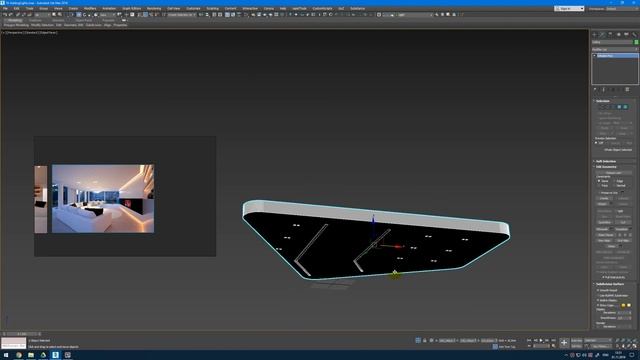The height and width of the screenshot is (360, 640).
Task: Expand the Soft Selection rollout
Action: tap(614, 161)
